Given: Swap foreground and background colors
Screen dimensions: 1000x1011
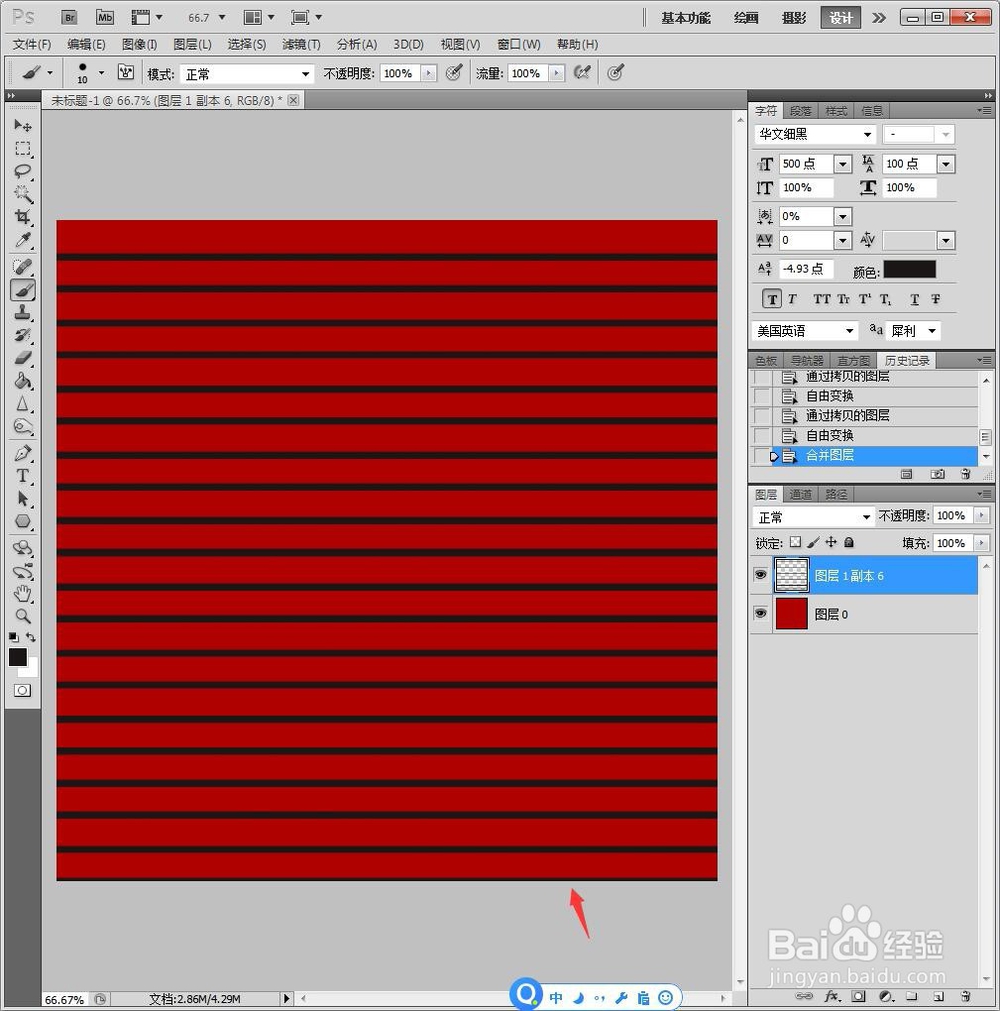Looking at the screenshot, I should tap(30, 637).
